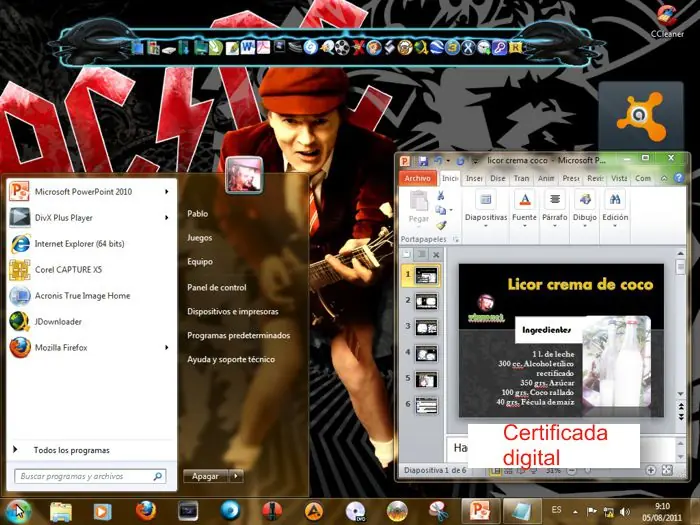Click the Firefox icon in the taskbar

tap(146, 511)
